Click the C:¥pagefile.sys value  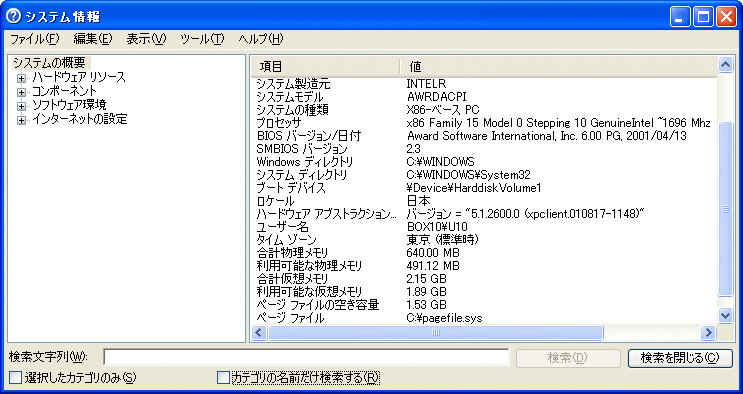[444, 318]
